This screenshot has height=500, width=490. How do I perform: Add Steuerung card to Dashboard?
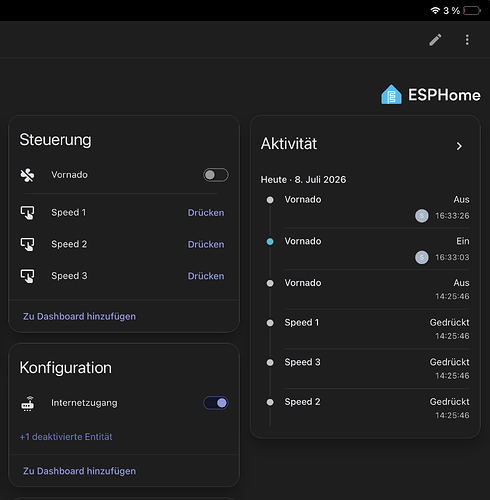(79, 316)
